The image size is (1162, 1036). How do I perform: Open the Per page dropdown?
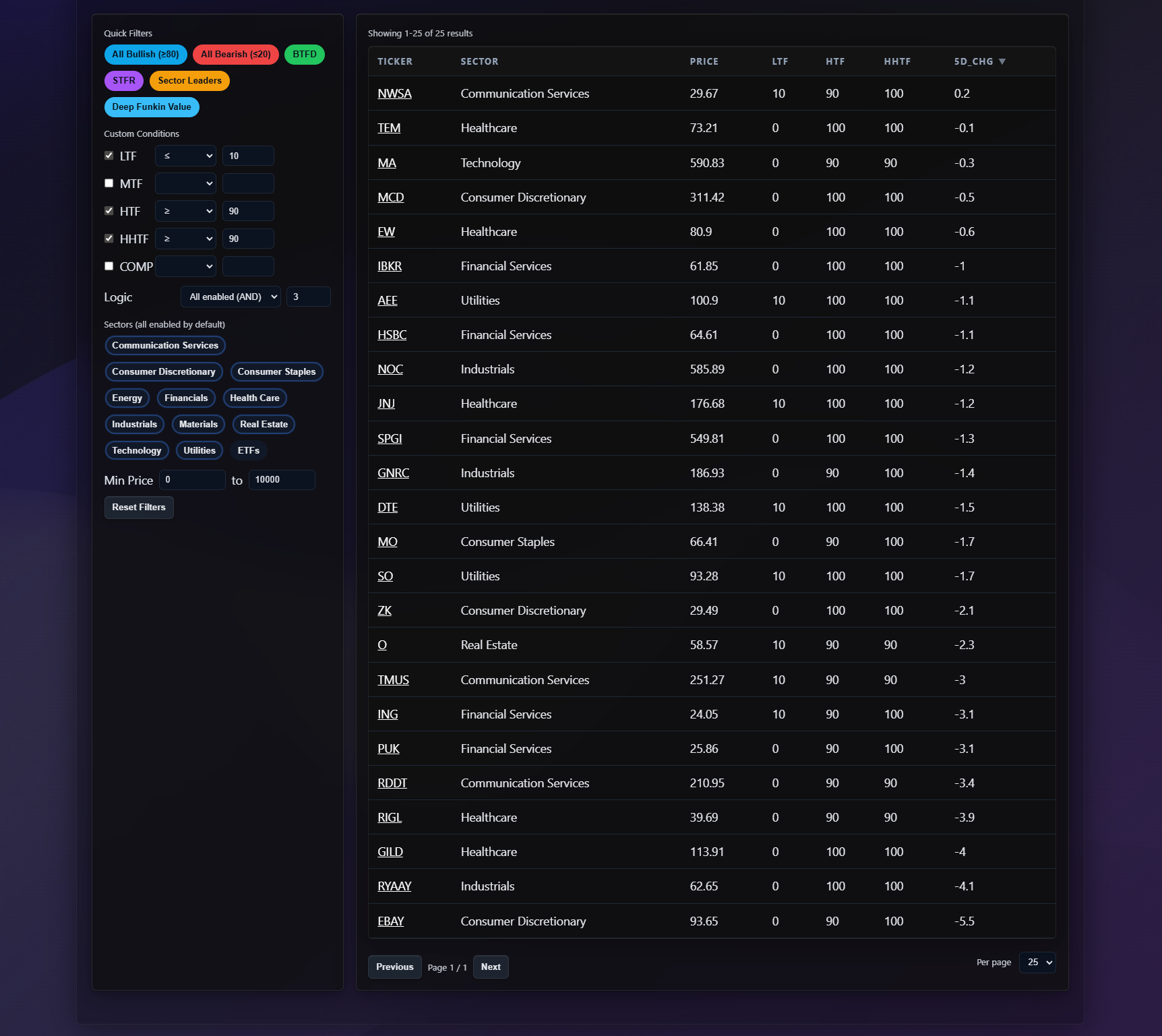pos(1037,963)
